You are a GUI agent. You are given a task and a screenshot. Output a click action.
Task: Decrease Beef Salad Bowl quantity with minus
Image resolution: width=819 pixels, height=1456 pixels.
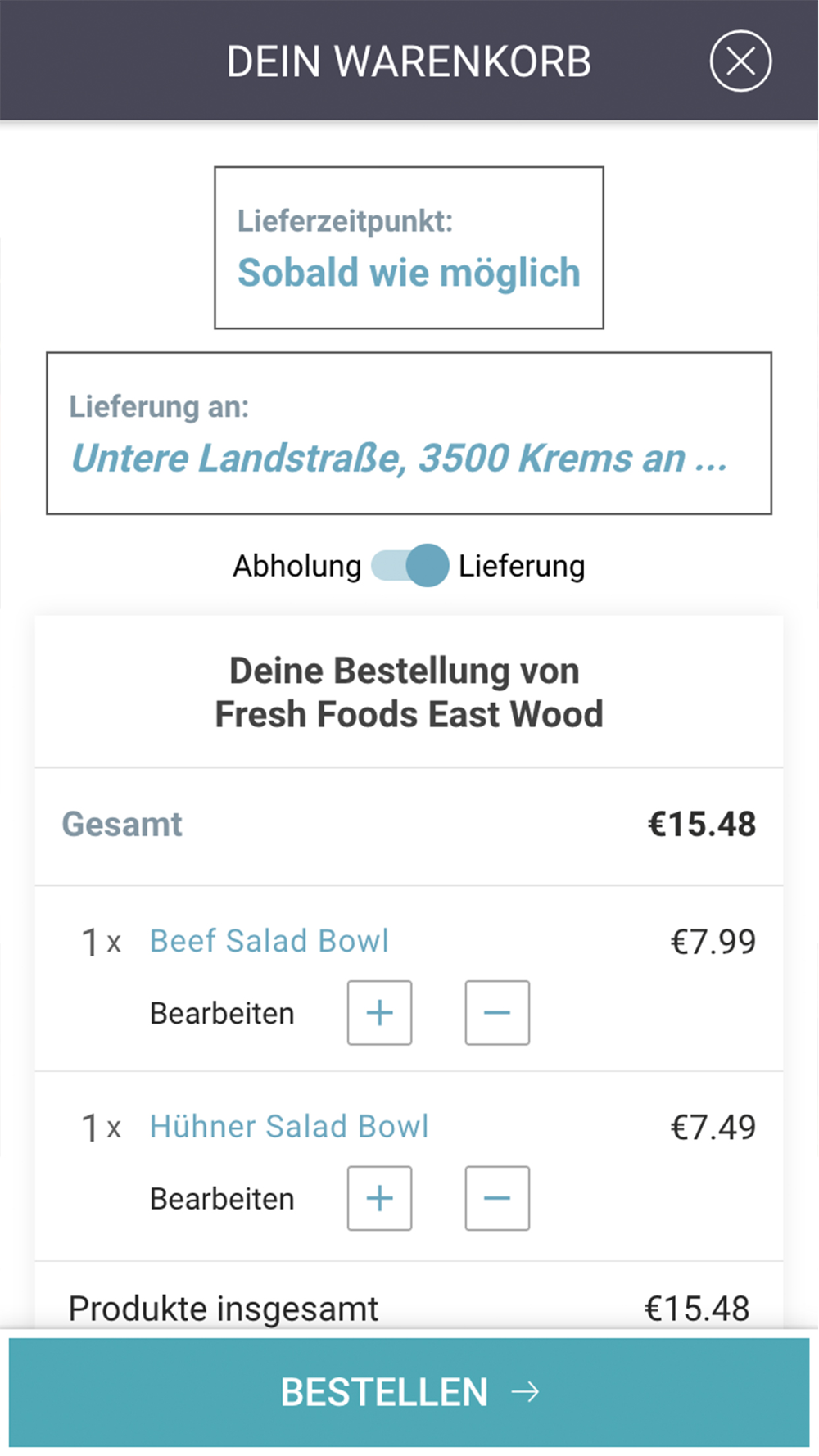[497, 1013]
